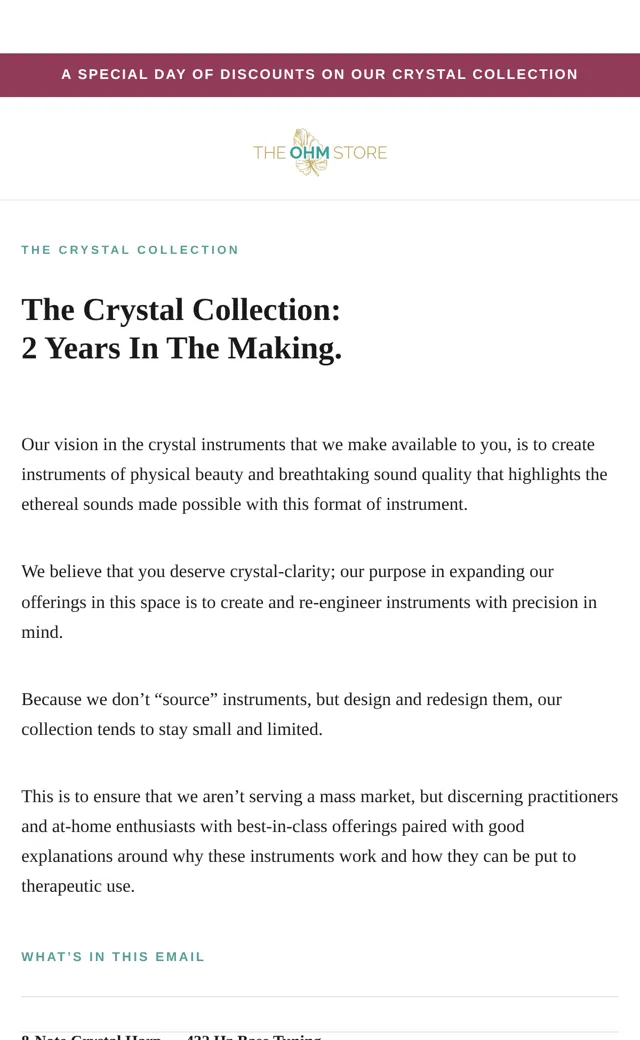Click The Ohm Store logo

click(x=320, y=153)
